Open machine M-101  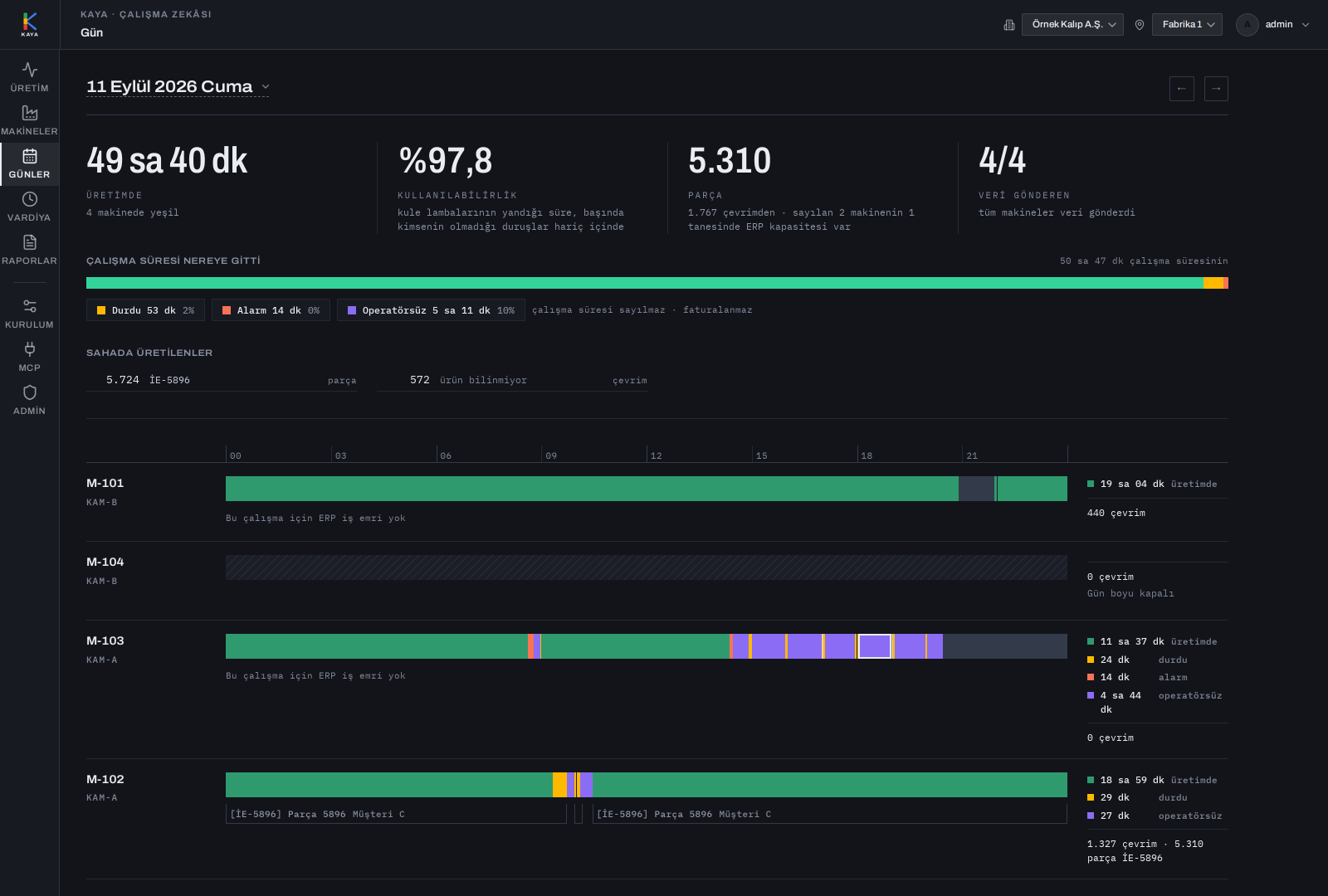point(105,483)
